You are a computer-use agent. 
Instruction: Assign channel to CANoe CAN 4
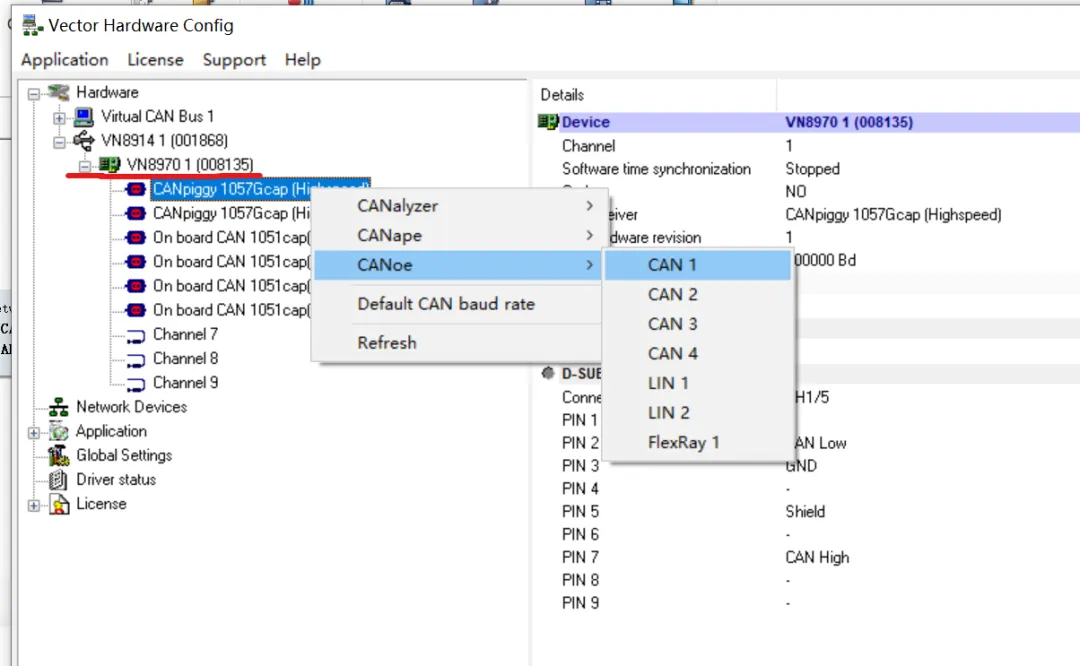pos(698,354)
